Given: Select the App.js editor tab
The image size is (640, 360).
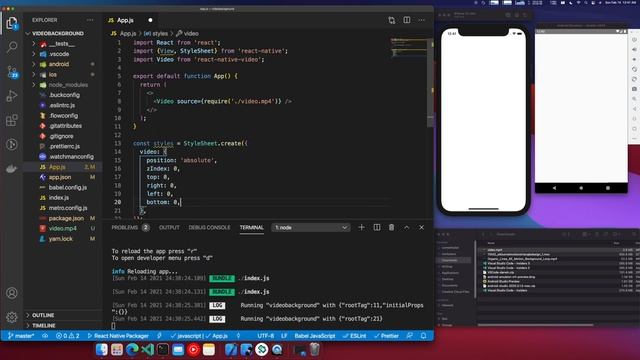Looking at the screenshot, I should (x=131, y=20).
